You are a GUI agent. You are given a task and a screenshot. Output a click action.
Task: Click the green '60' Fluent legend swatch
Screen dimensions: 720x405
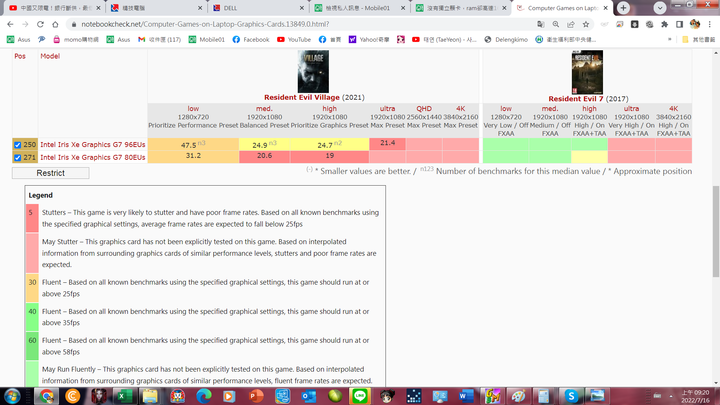[32, 346]
